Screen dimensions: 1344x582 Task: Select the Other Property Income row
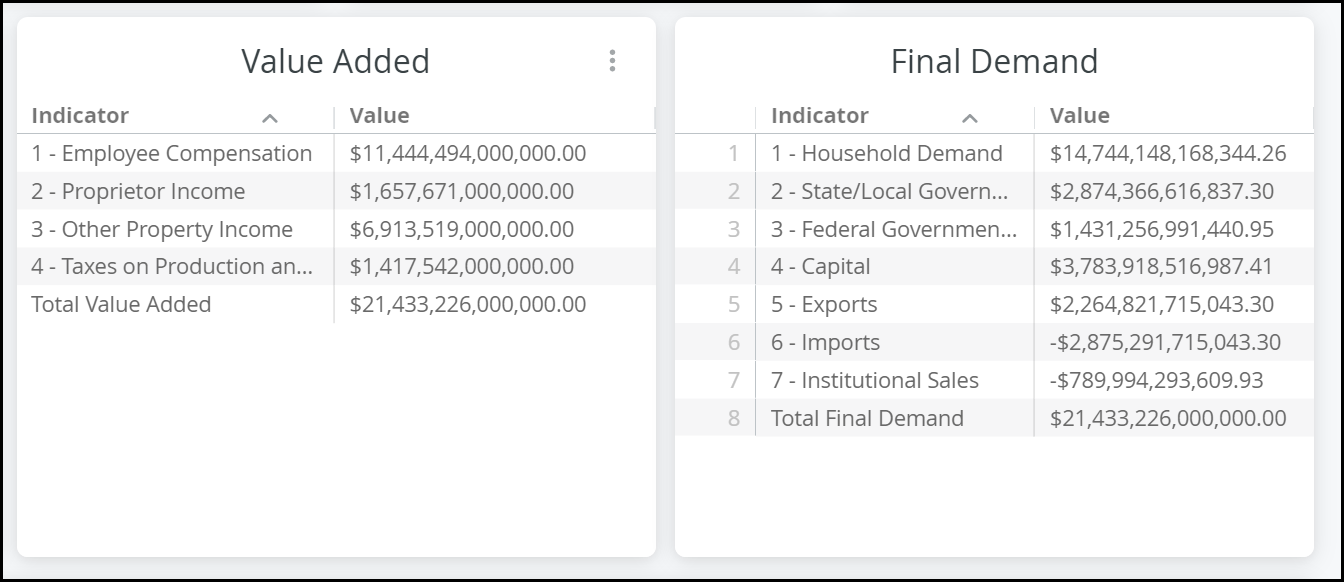coord(336,229)
